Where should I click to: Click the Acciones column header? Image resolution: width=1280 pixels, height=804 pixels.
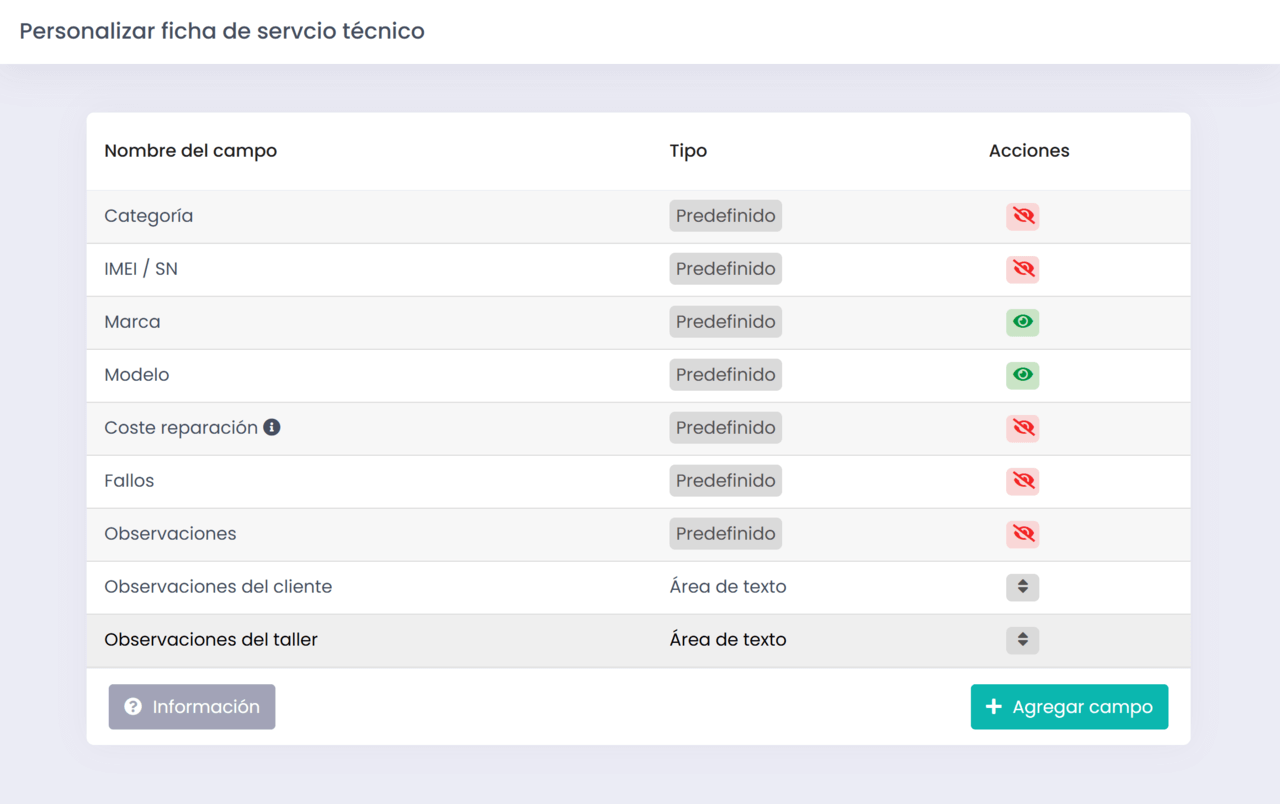click(1029, 150)
